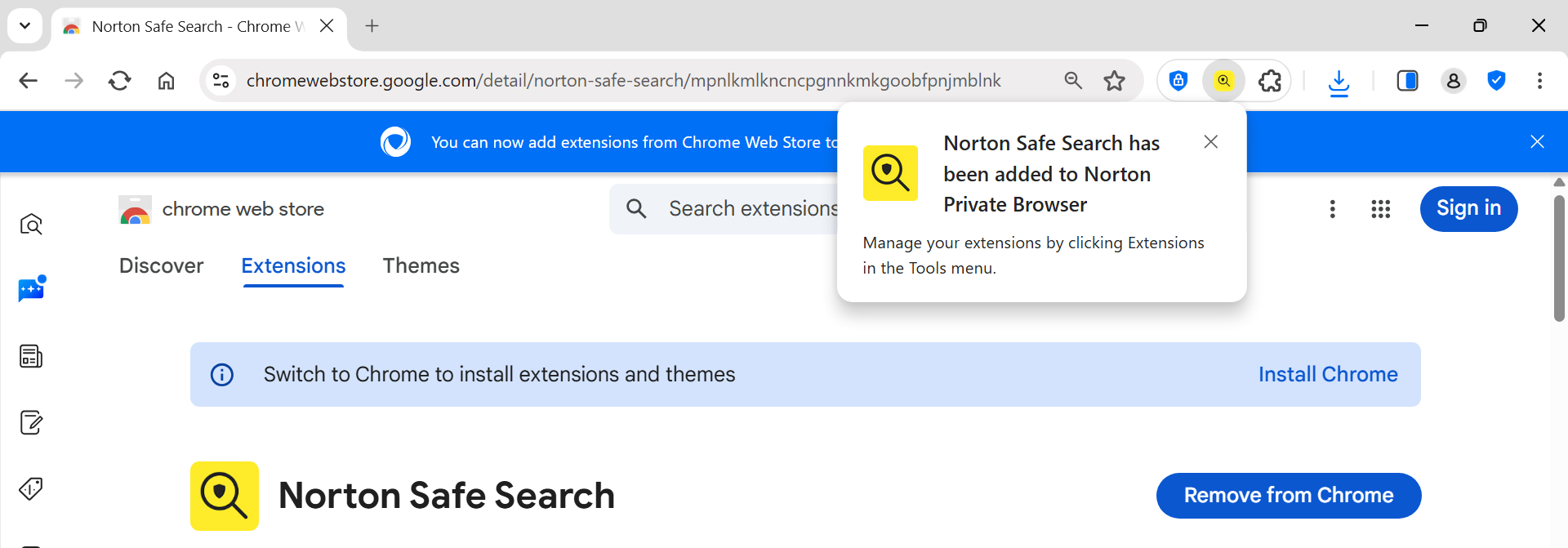Click the Install Chrome link
Image resolution: width=1568 pixels, height=548 pixels.
[1328, 375]
